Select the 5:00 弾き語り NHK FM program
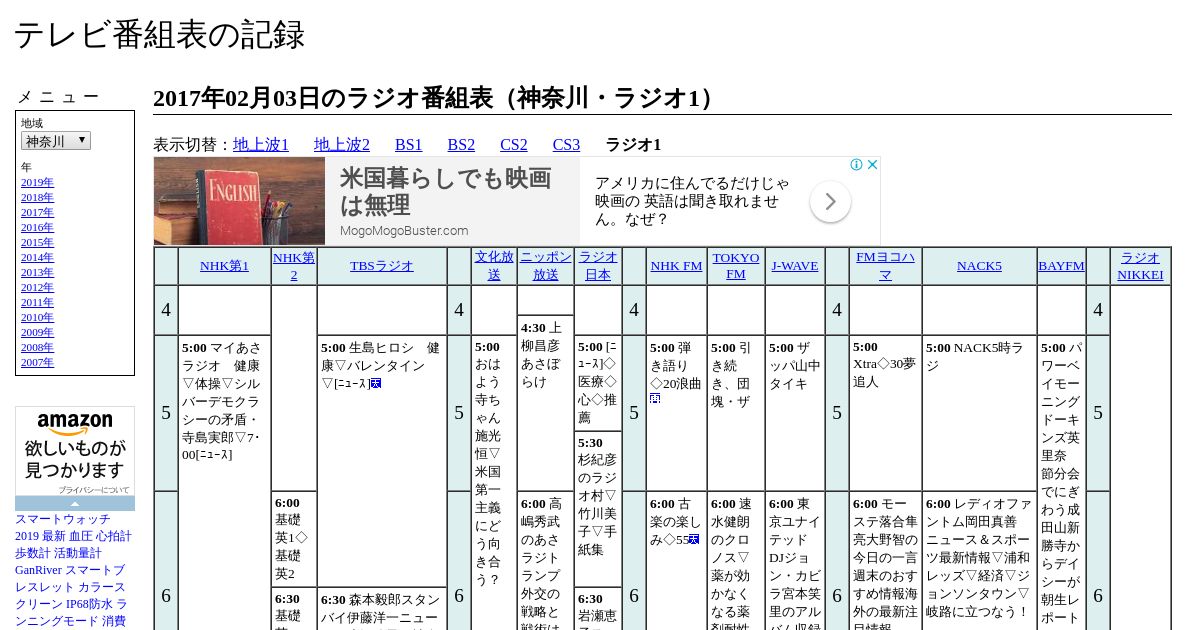The width and height of the screenshot is (1200, 630). [x=677, y=373]
